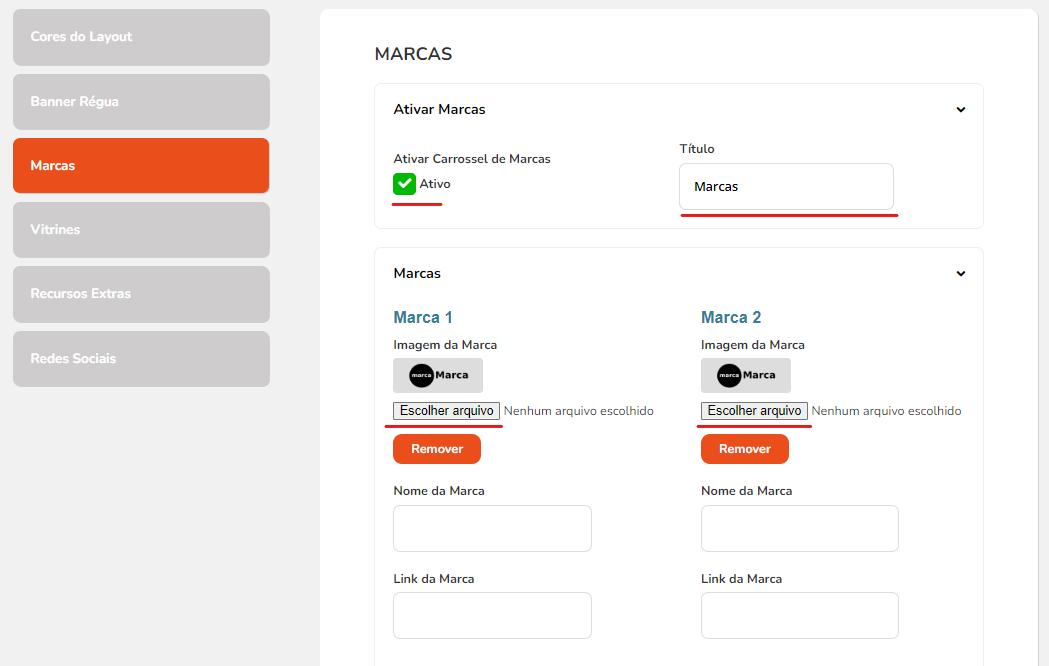Open Cores do Layout menu item

(141, 37)
